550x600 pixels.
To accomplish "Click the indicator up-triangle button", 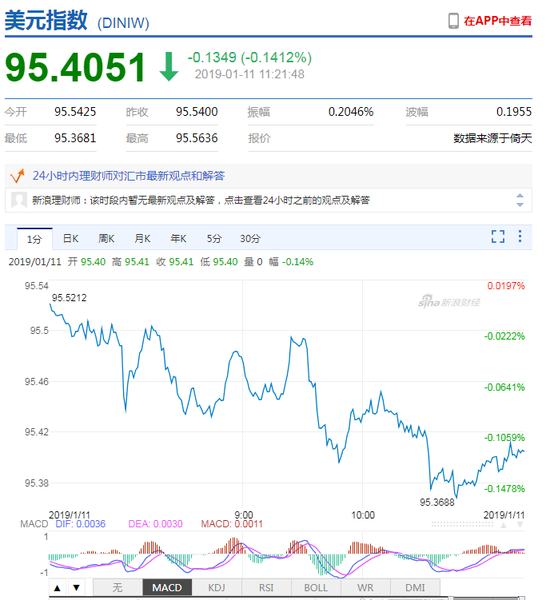I will click(57, 588).
